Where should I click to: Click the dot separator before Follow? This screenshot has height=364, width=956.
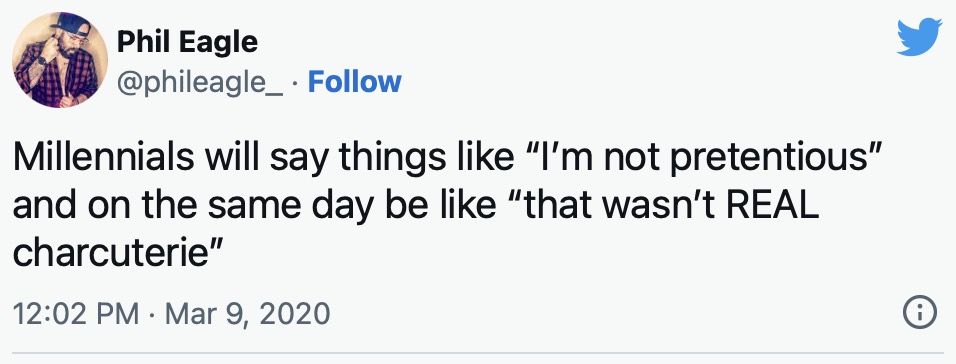(295, 83)
